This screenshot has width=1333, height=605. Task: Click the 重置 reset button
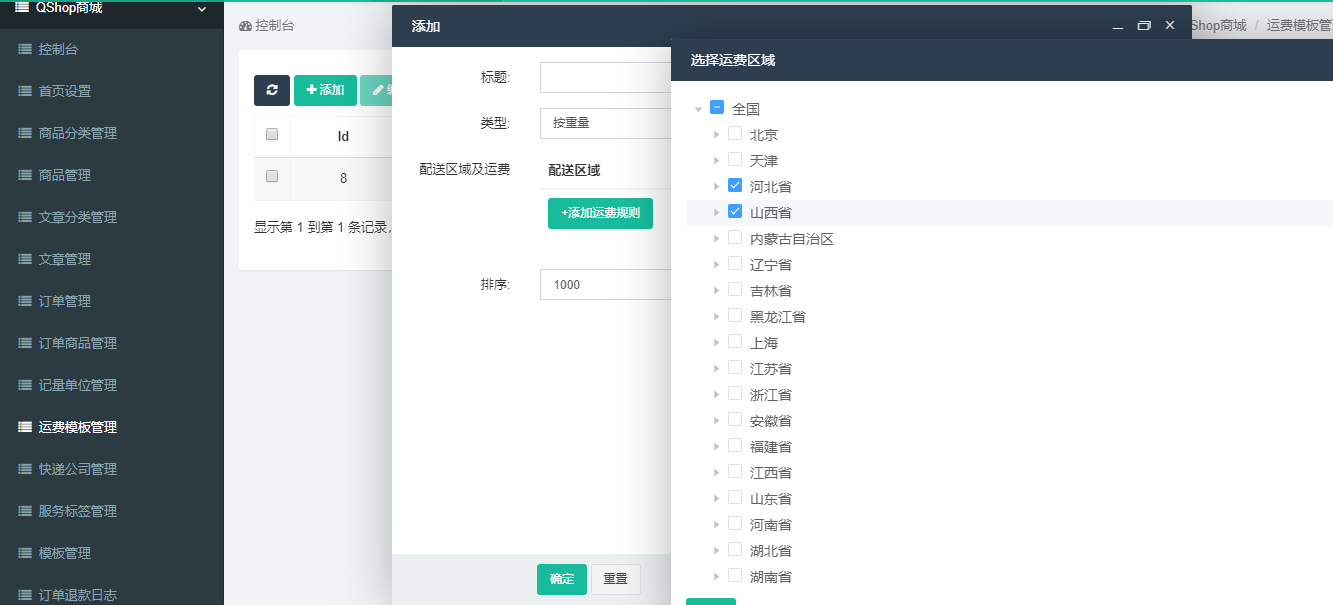point(615,579)
